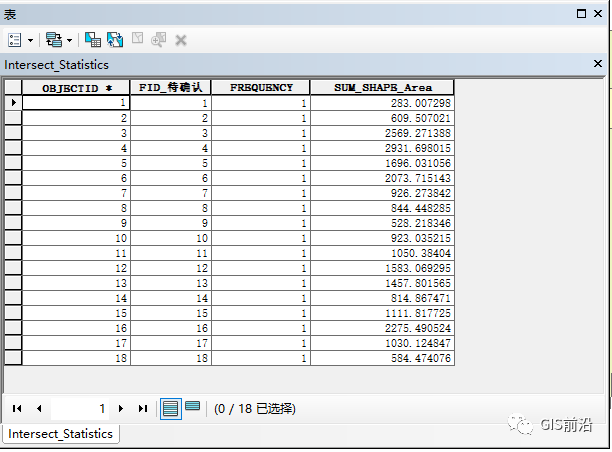Viewport: 612px width, 452px height.
Task: Click the Clear Selection icon
Action: point(137,39)
